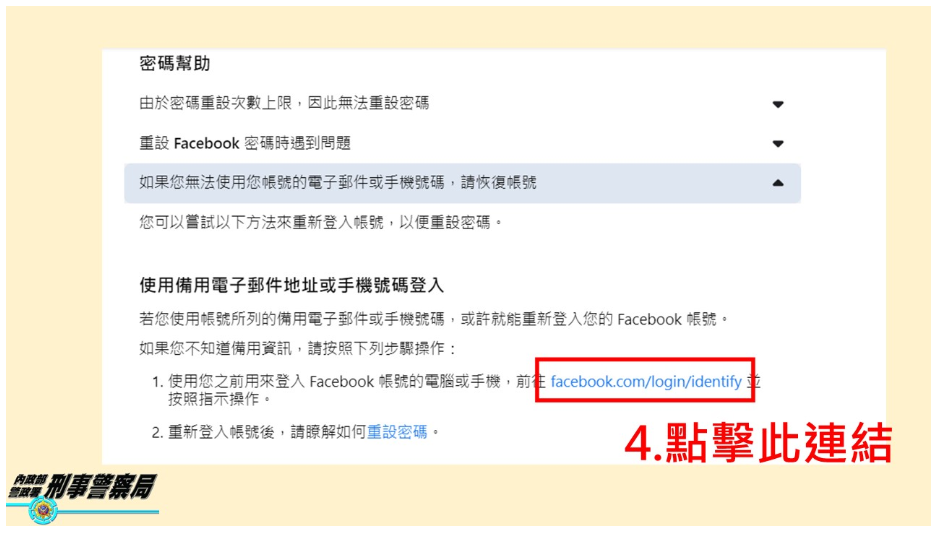Expand the 重設 Facebook 密碼時遇到問題 arrow
The height and width of the screenshot is (533, 937).
(777, 143)
